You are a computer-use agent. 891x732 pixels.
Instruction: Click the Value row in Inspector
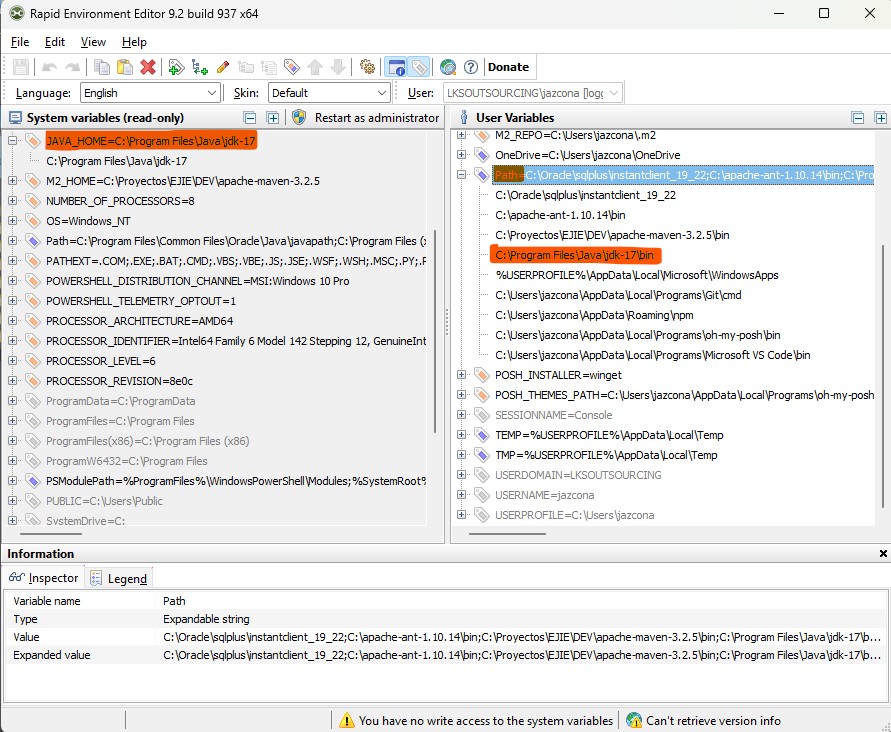[x=446, y=637]
